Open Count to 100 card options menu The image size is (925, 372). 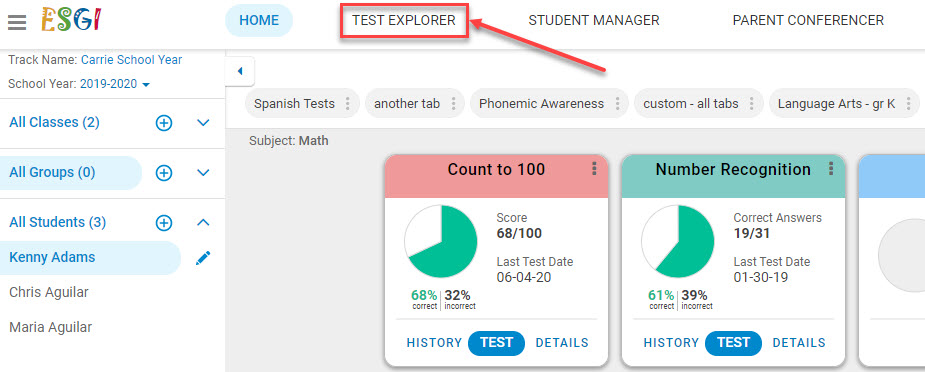pyautogui.click(x=594, y=169)
